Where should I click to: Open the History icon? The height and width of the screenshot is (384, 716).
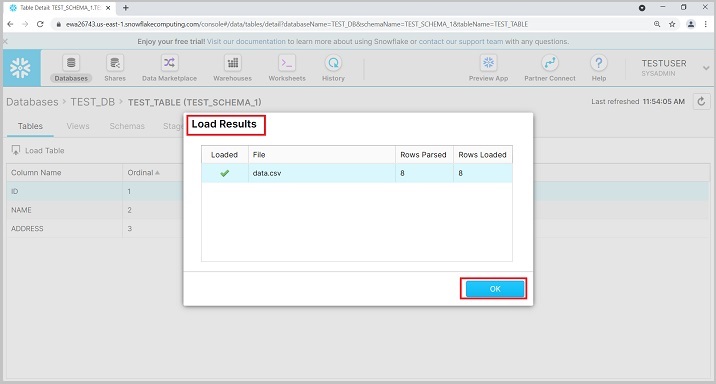click(x=333, y=63)
